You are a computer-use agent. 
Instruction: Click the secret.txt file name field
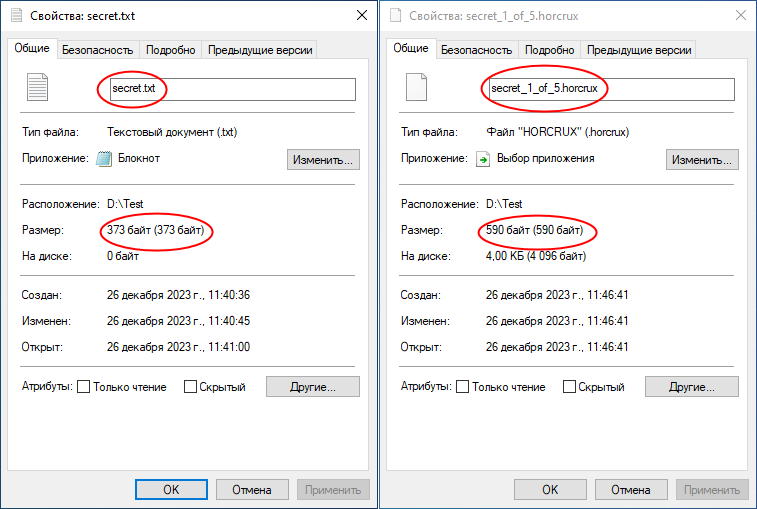coord(233,89)
